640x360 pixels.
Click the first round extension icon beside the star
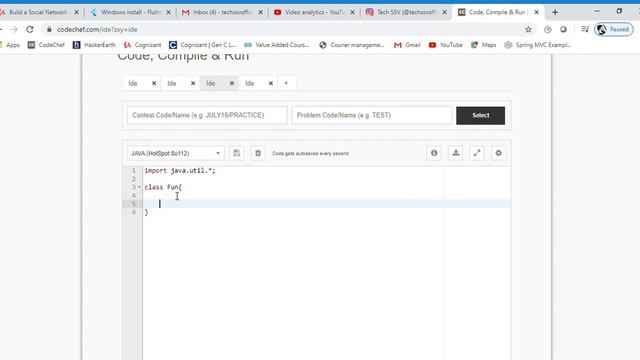(548, 29)
